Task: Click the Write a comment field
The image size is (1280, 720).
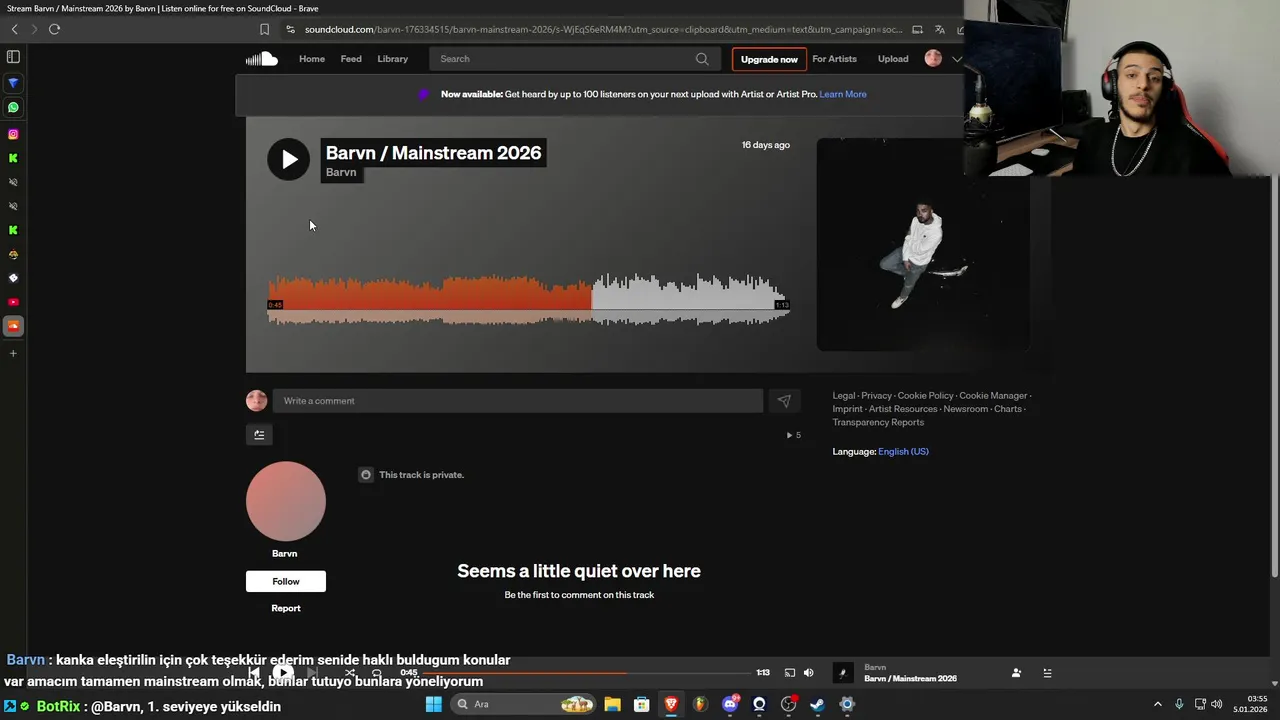Action: 518,401
